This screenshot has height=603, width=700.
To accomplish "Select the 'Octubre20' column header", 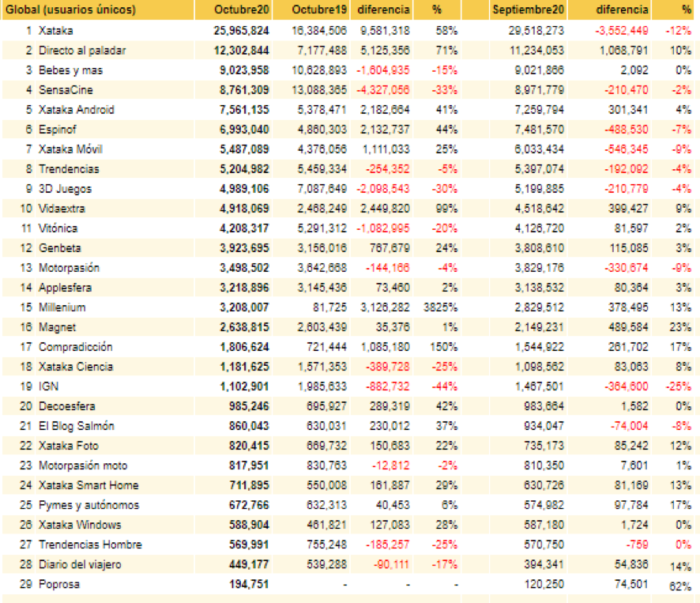I will pyautogui.click(x=242, y=9).
